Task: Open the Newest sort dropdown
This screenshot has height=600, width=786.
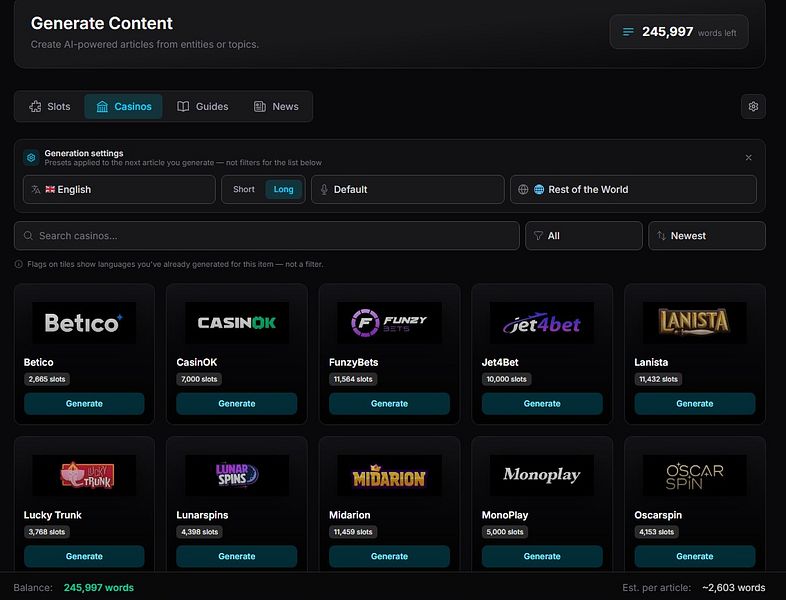Action: (707, 236)
